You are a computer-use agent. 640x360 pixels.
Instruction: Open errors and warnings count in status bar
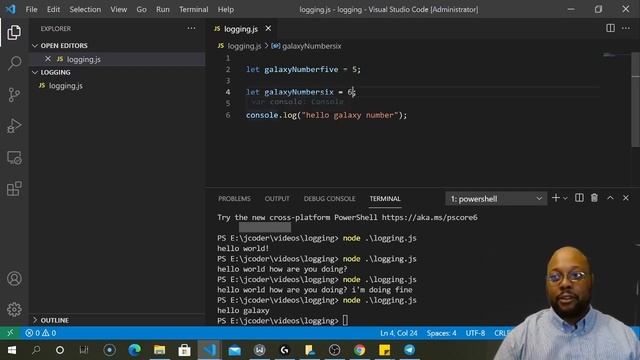[41, 333]
